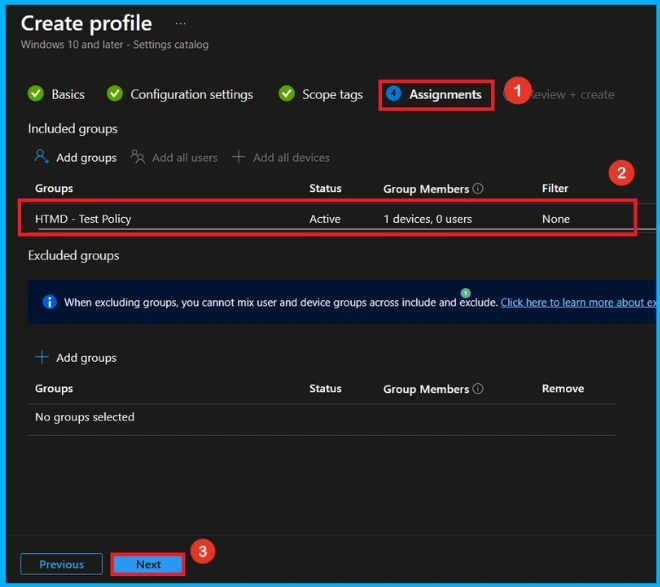660x587 pixels.
Task: Open the ellipsis menu beside Create profile
Action: (x=181, y=24)
